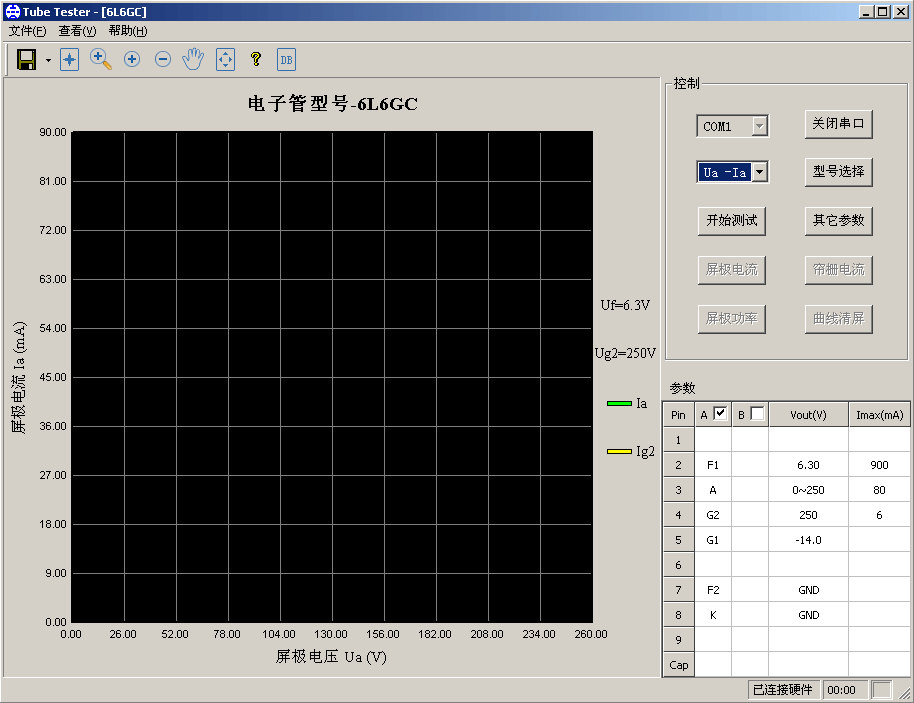
Task: Click the zoom out minus icon
Action: click(x=163, y=60)
